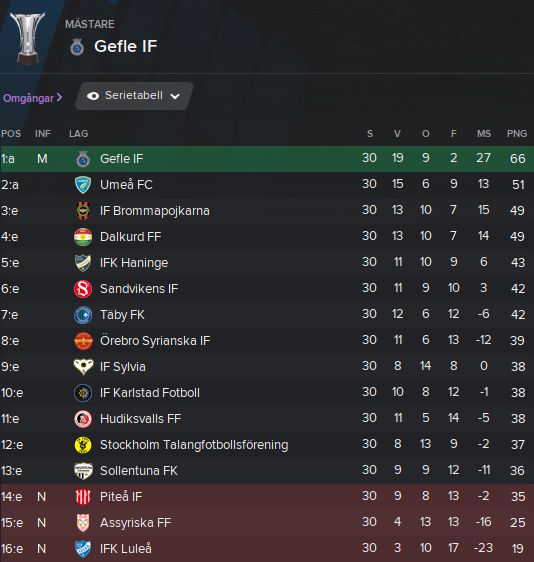Toggle the eye icon in Serietabell view
The height and width of the screenshot is (562, 534).
(x=93, y=96)
